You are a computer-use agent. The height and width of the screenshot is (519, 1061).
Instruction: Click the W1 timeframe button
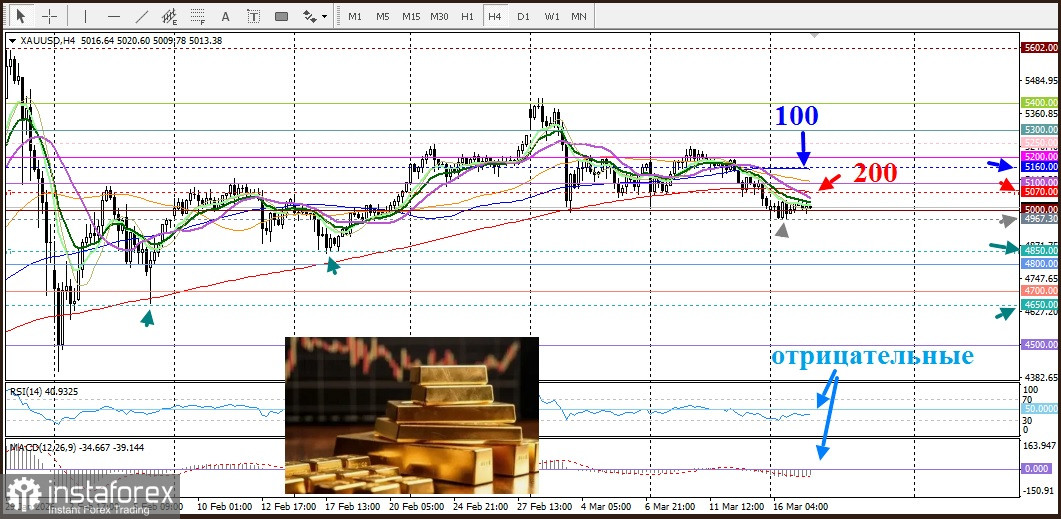click(x=551, y=16)
